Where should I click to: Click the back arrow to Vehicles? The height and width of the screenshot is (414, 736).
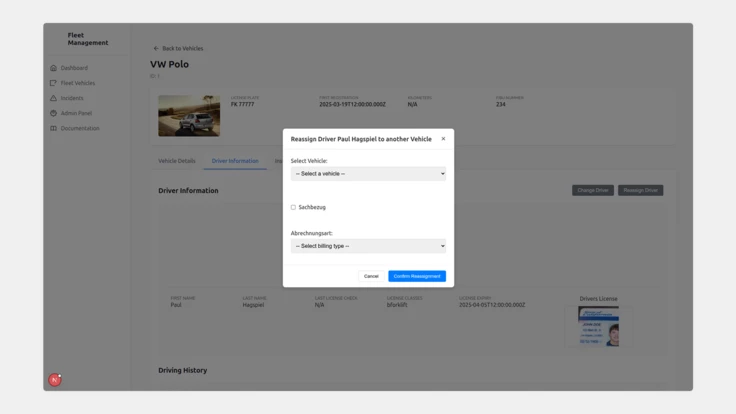(156, 48)
